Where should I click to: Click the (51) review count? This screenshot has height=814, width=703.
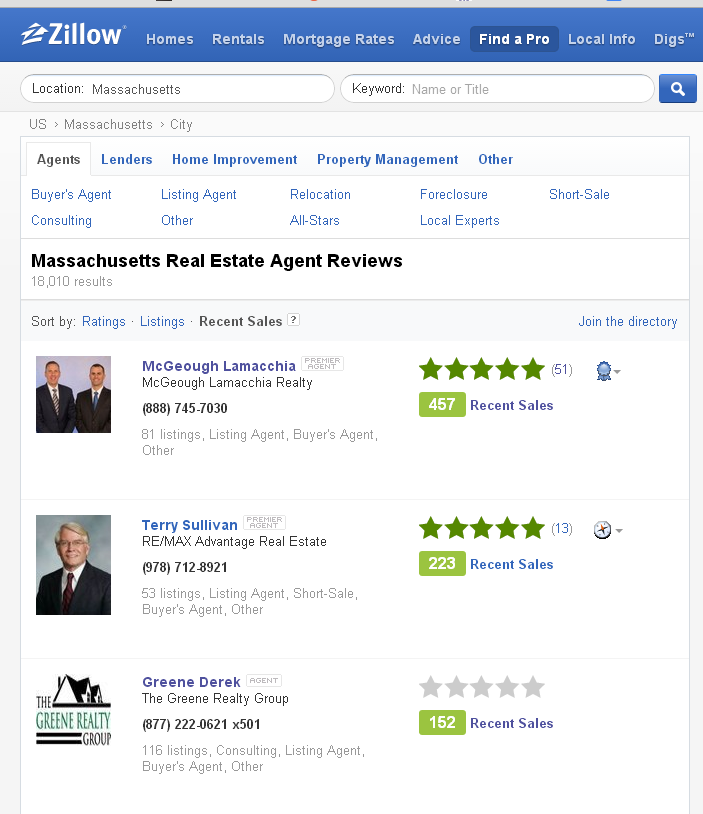[562, 370]
